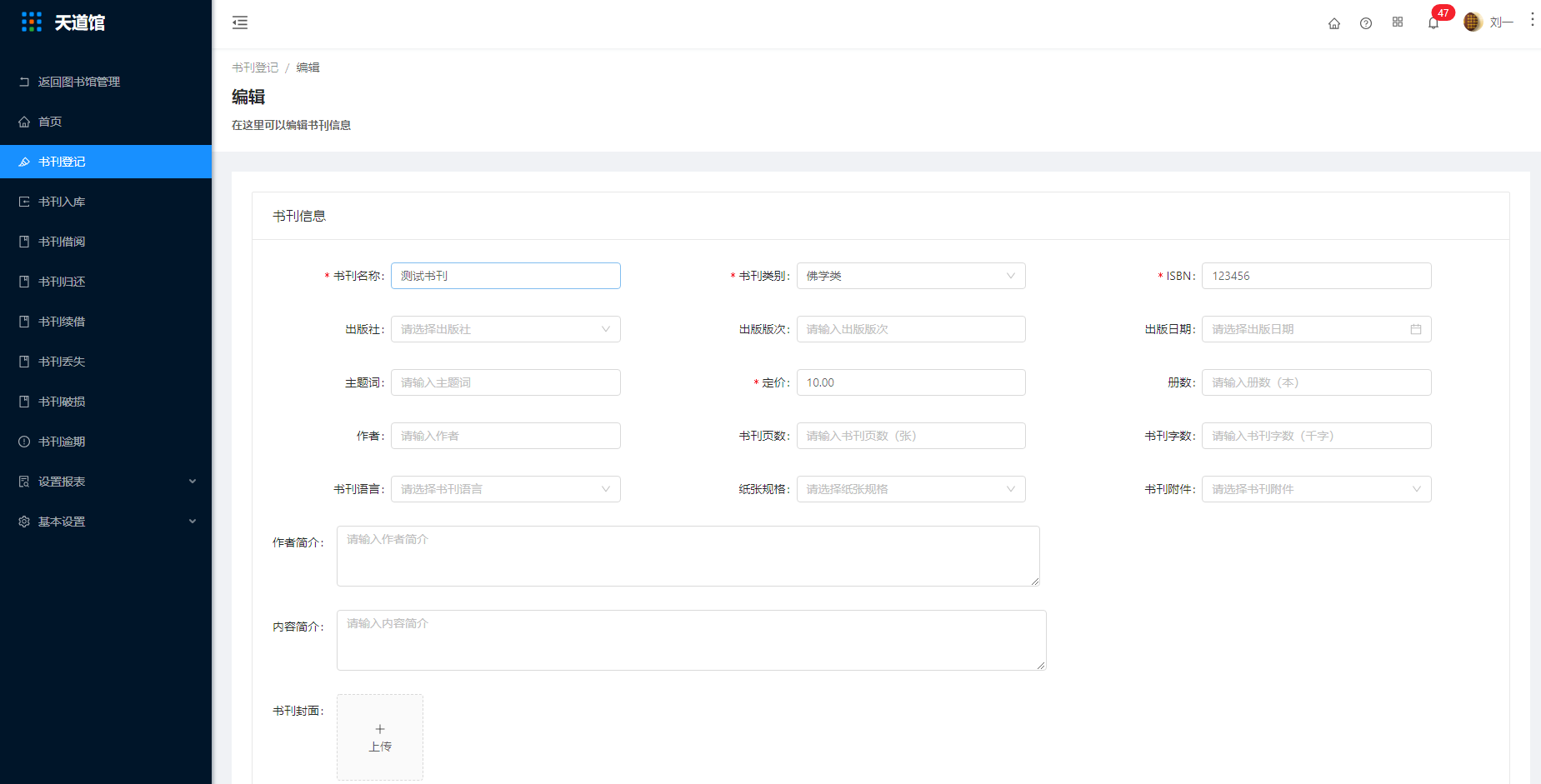Click the 天道馆 grid logo icon

coord(32,22)
